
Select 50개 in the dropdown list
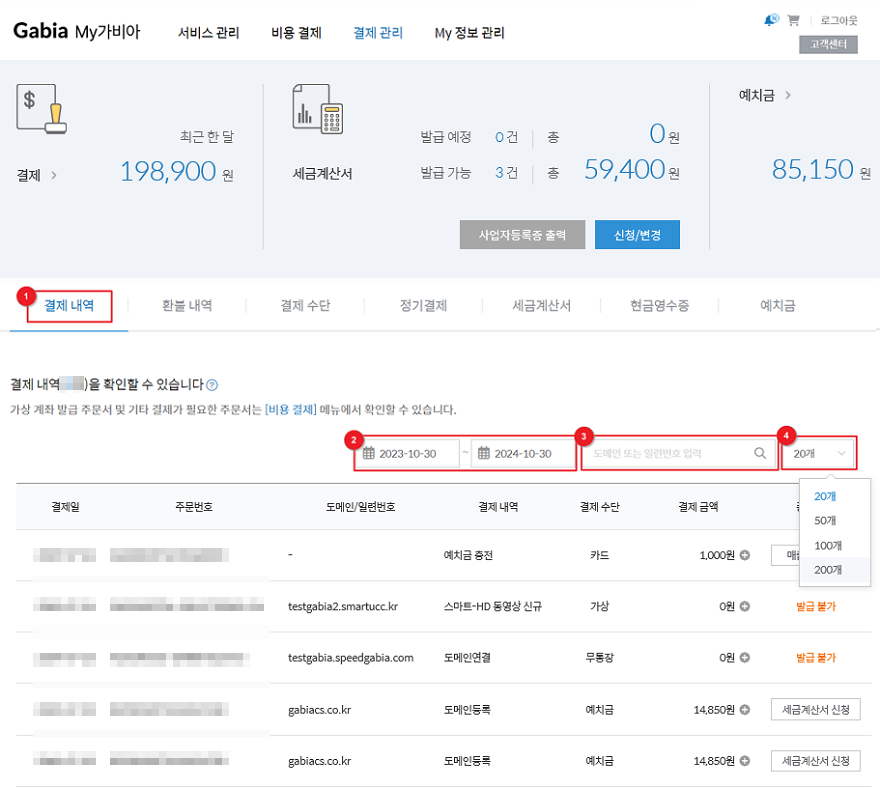click(x=825, y=520)
